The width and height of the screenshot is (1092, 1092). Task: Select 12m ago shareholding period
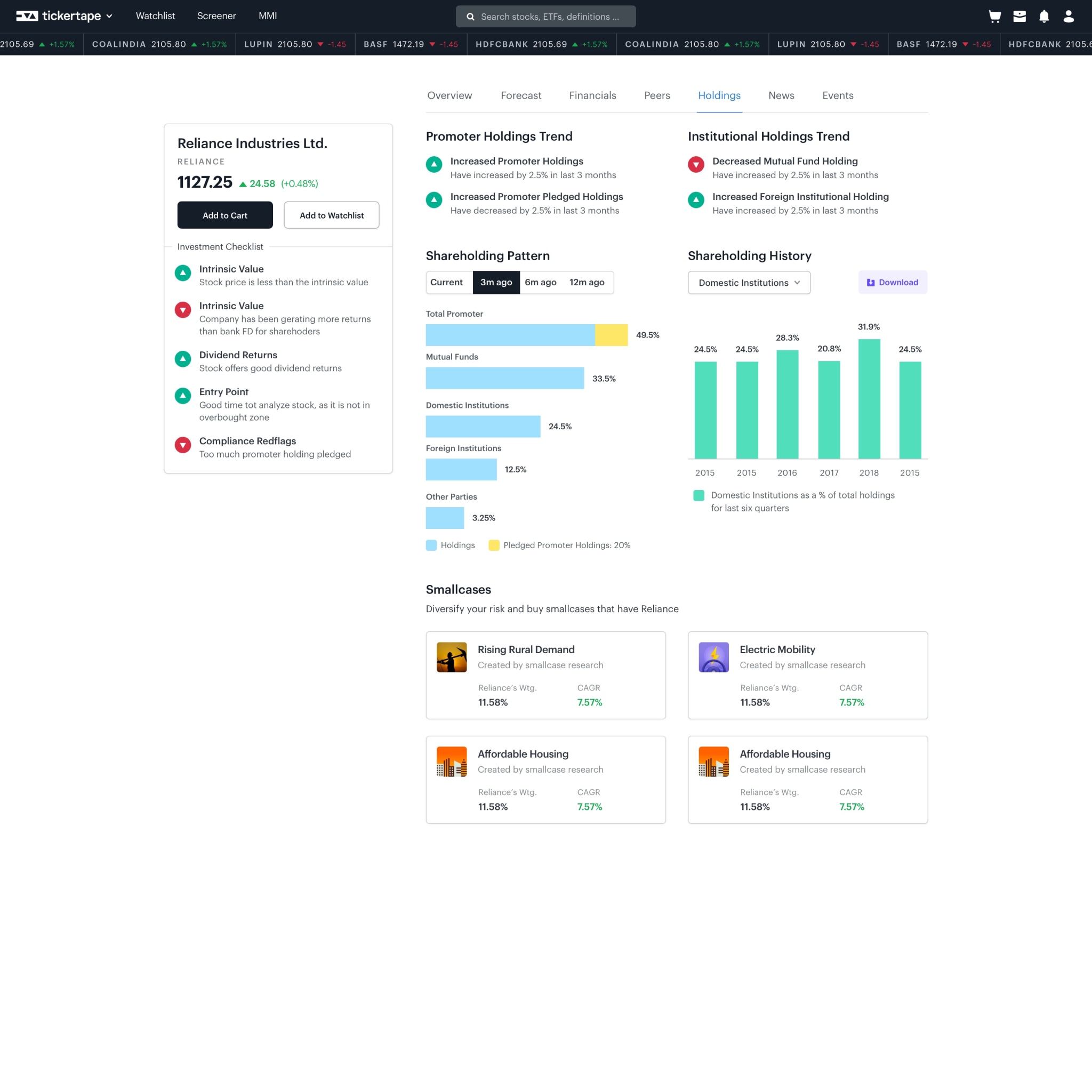tap(587, 283)
